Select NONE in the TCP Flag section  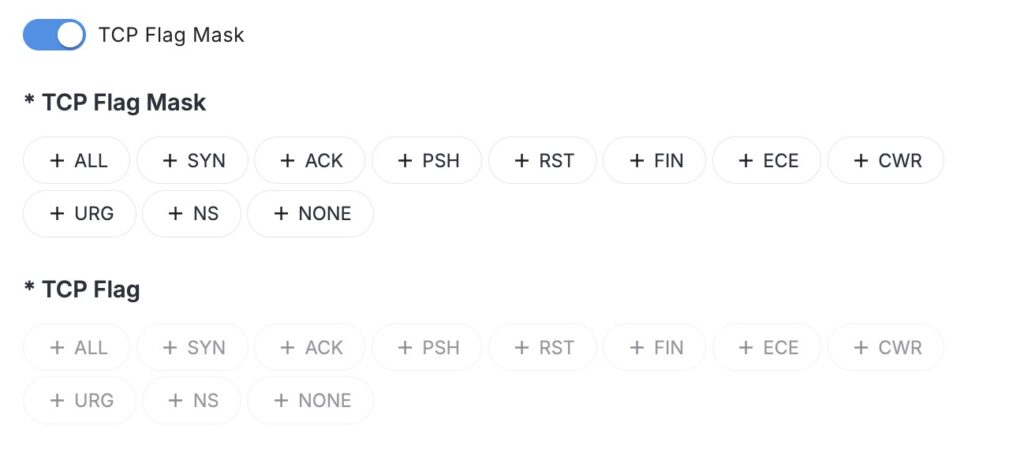310,400
